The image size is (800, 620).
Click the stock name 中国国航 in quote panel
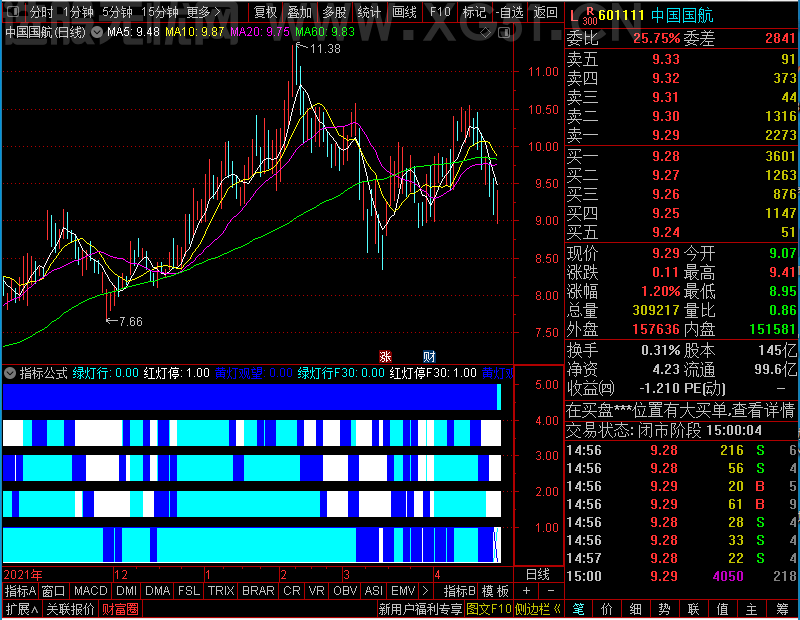tap(682, 15)
